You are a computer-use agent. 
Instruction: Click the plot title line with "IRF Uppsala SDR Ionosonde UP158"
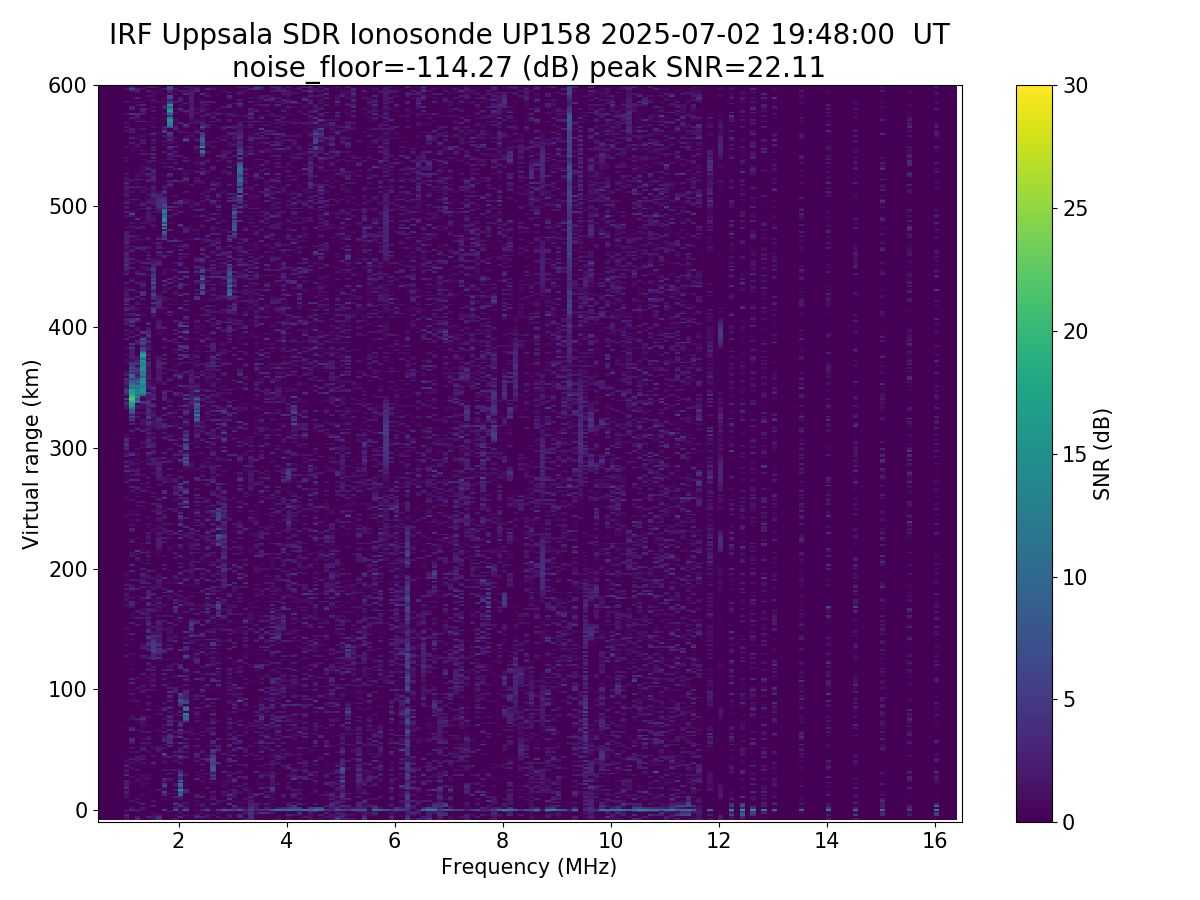529,35
